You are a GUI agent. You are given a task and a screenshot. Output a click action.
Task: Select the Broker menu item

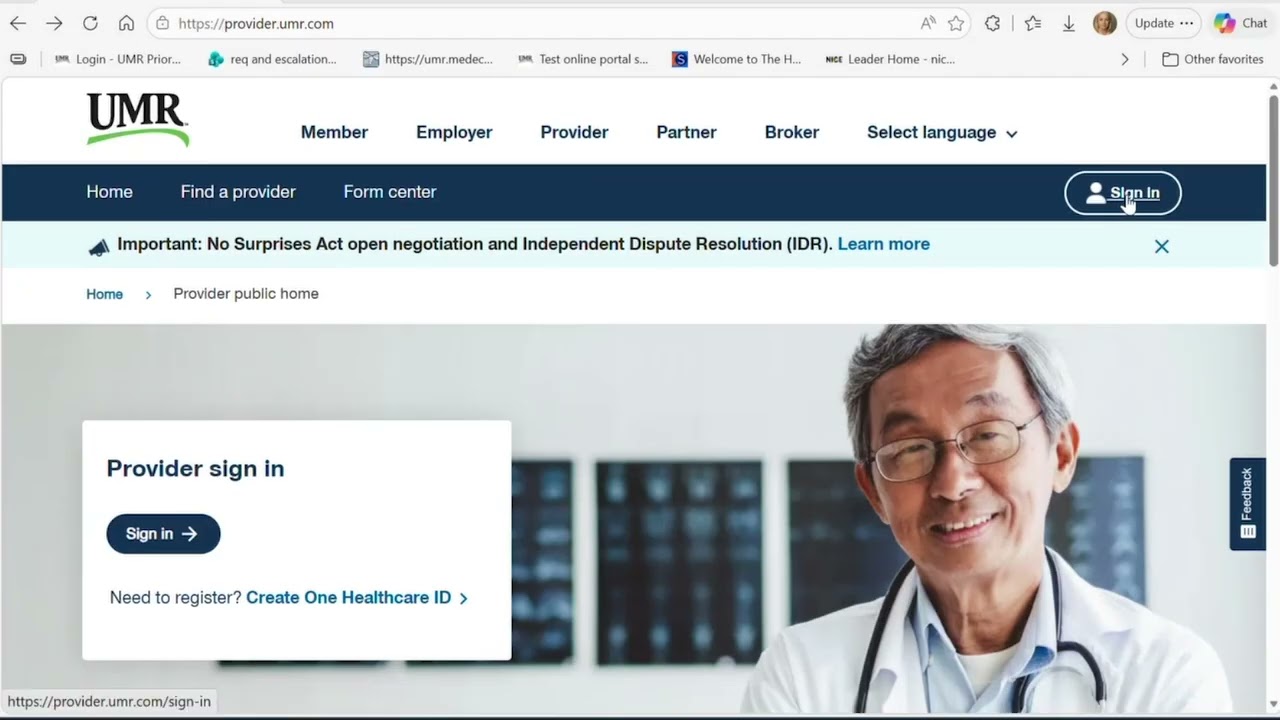792,132
